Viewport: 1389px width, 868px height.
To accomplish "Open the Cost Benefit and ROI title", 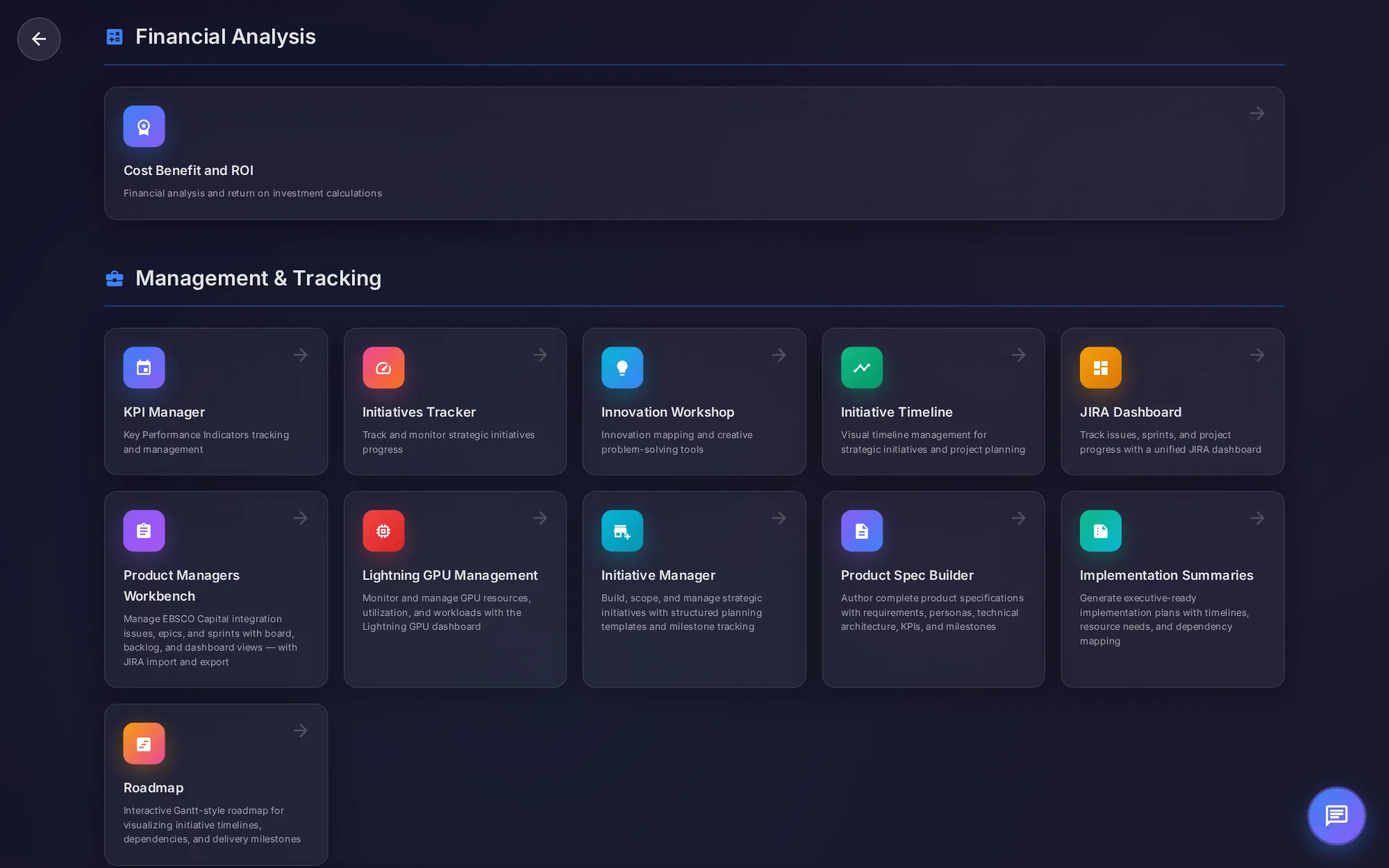I will [188, 171].
